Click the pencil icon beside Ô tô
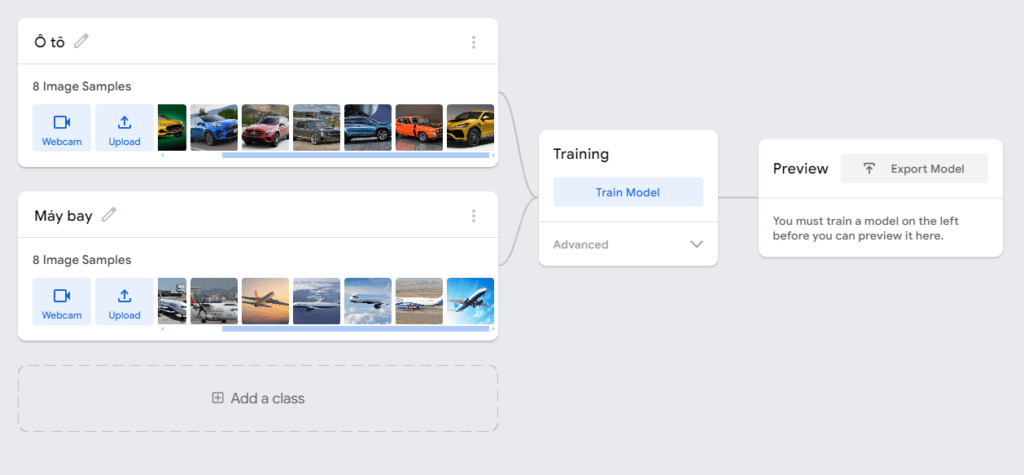1024x475 pixels. 81,41
